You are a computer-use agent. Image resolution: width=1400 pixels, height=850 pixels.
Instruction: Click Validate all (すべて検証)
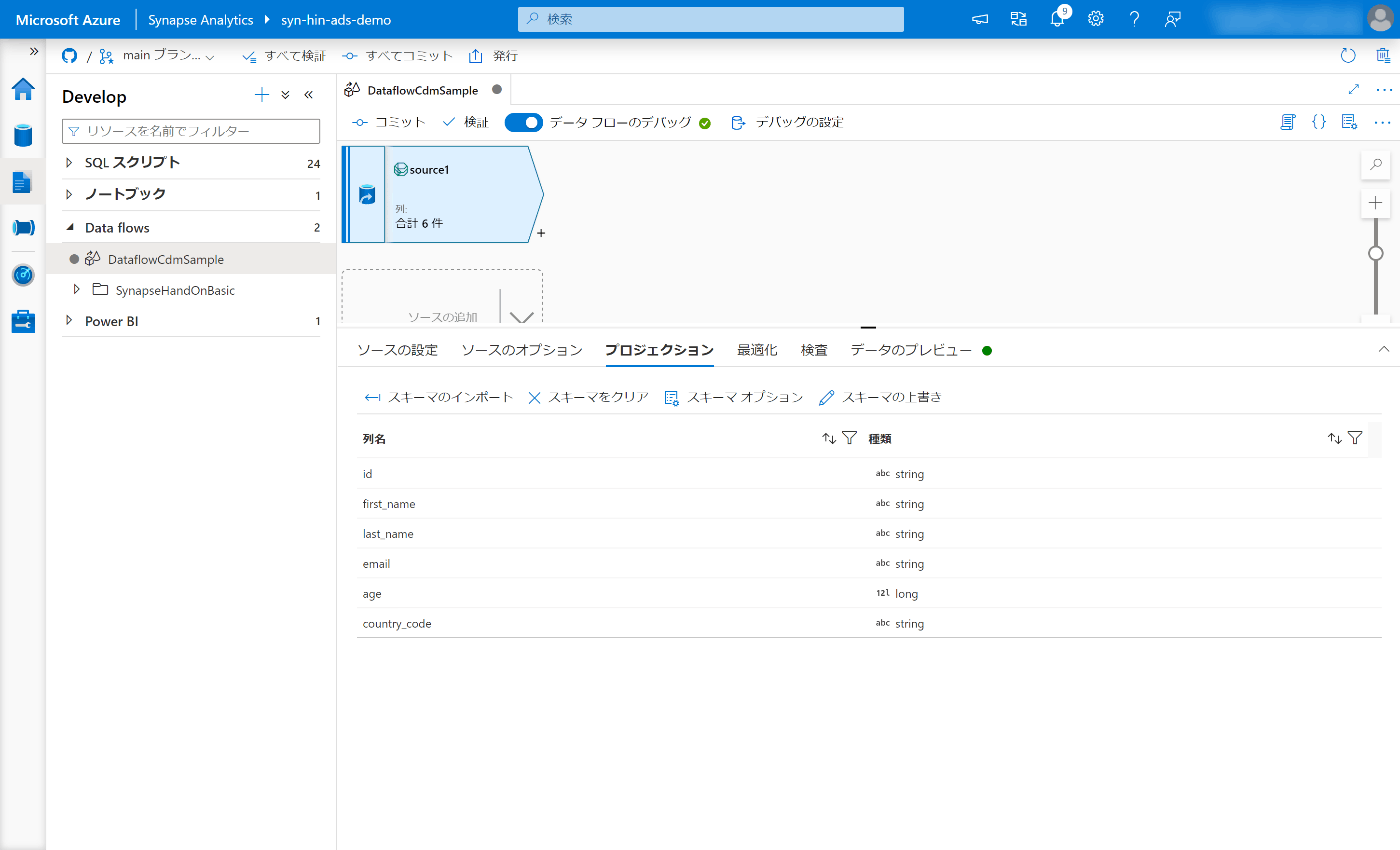coord(284,56)
